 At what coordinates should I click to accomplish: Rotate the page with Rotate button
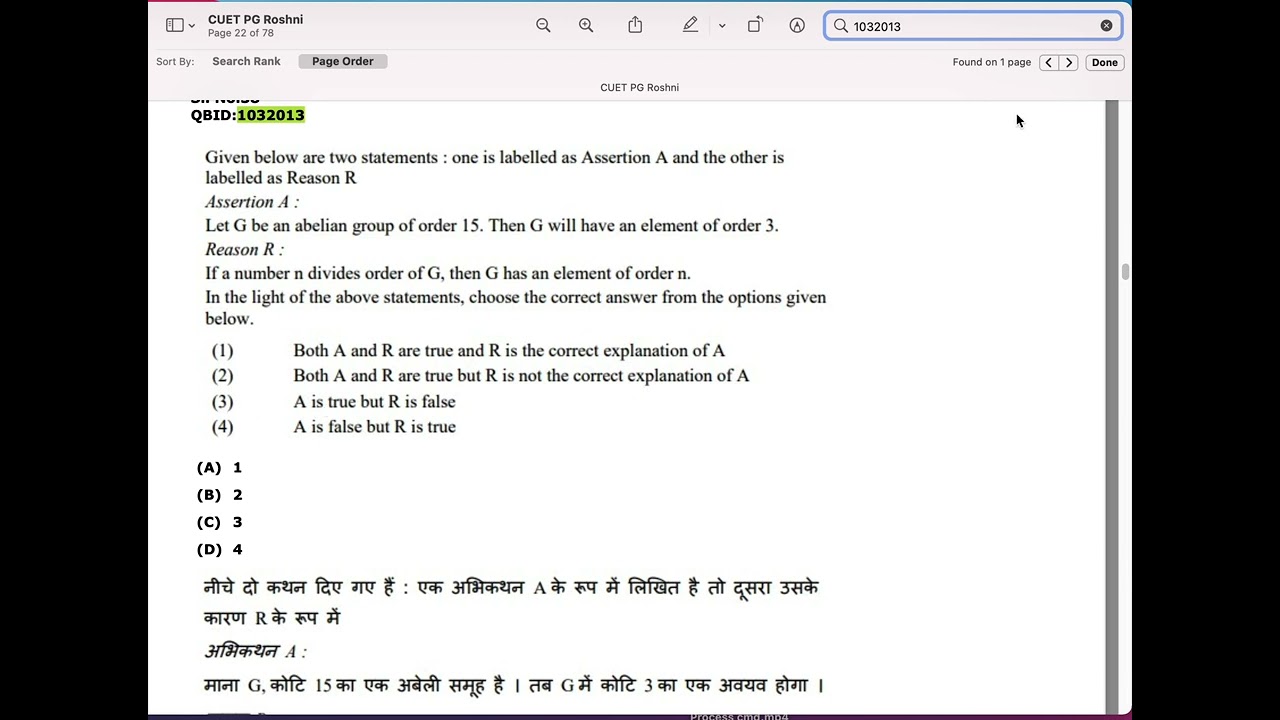click(x=755, y=25)
